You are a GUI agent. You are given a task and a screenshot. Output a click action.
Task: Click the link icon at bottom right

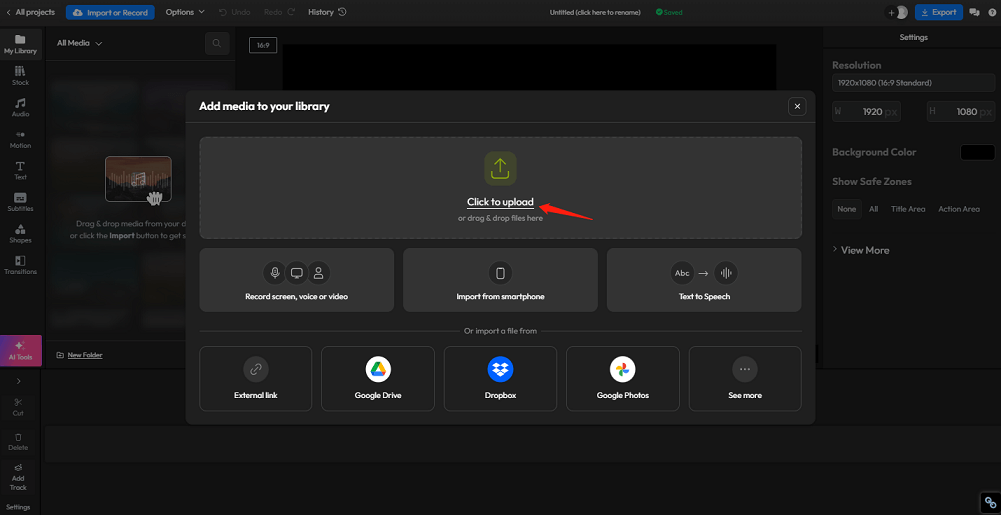(x=990, y=502)
